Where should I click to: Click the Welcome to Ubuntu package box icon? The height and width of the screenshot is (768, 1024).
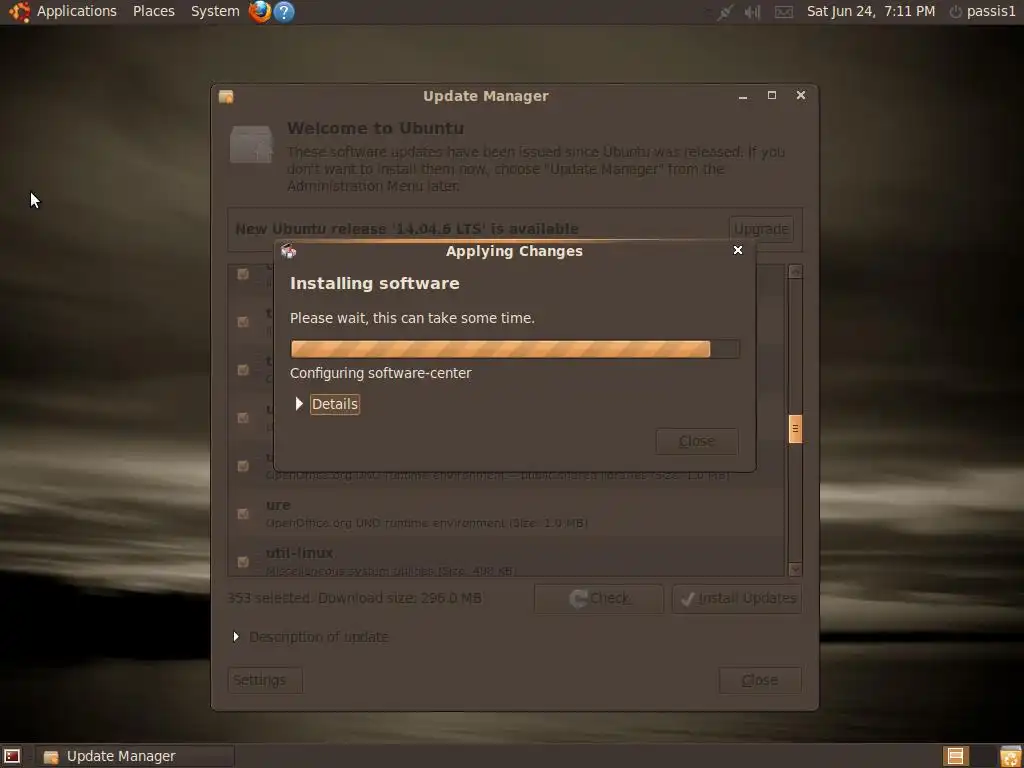[251, 144]
